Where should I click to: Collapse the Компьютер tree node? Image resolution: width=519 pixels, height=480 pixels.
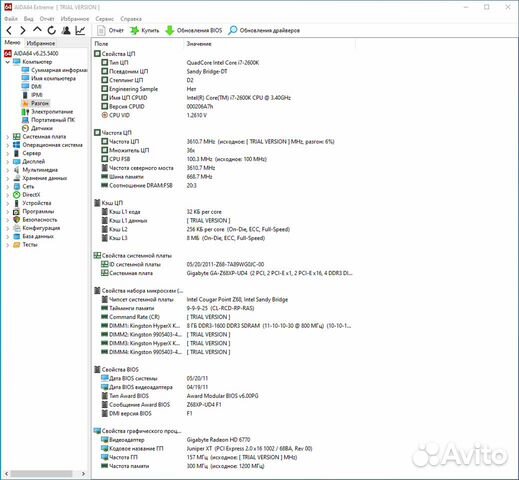[x=7, y=62]
